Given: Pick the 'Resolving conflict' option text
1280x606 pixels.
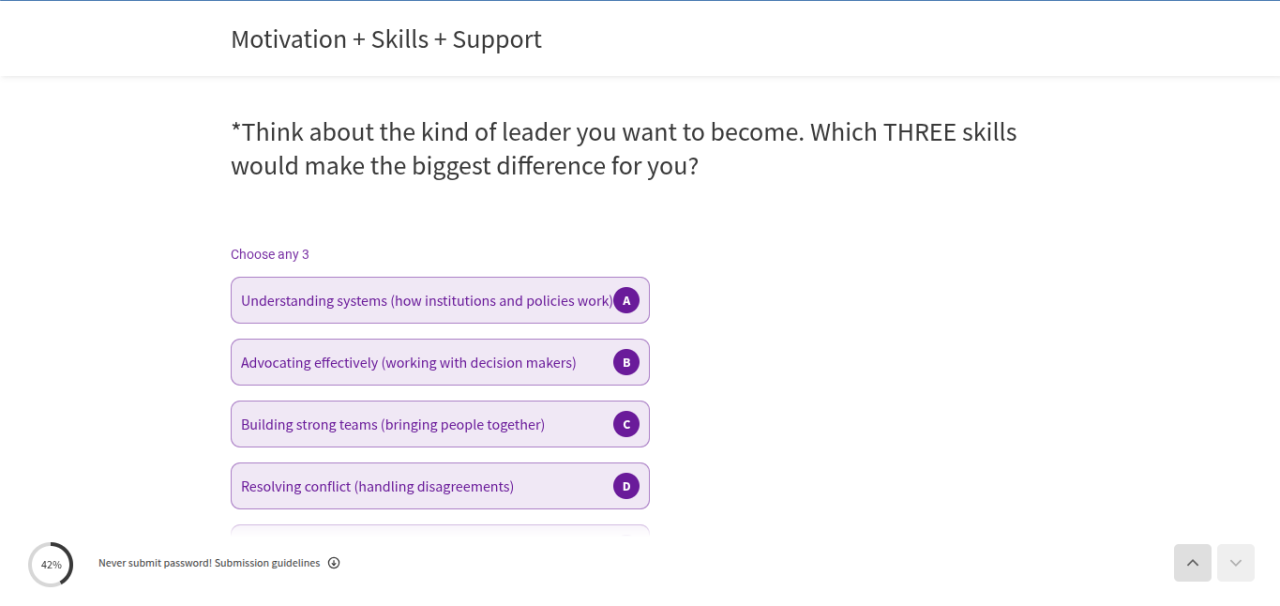Looking at the screenshot, I should (377, 486).
